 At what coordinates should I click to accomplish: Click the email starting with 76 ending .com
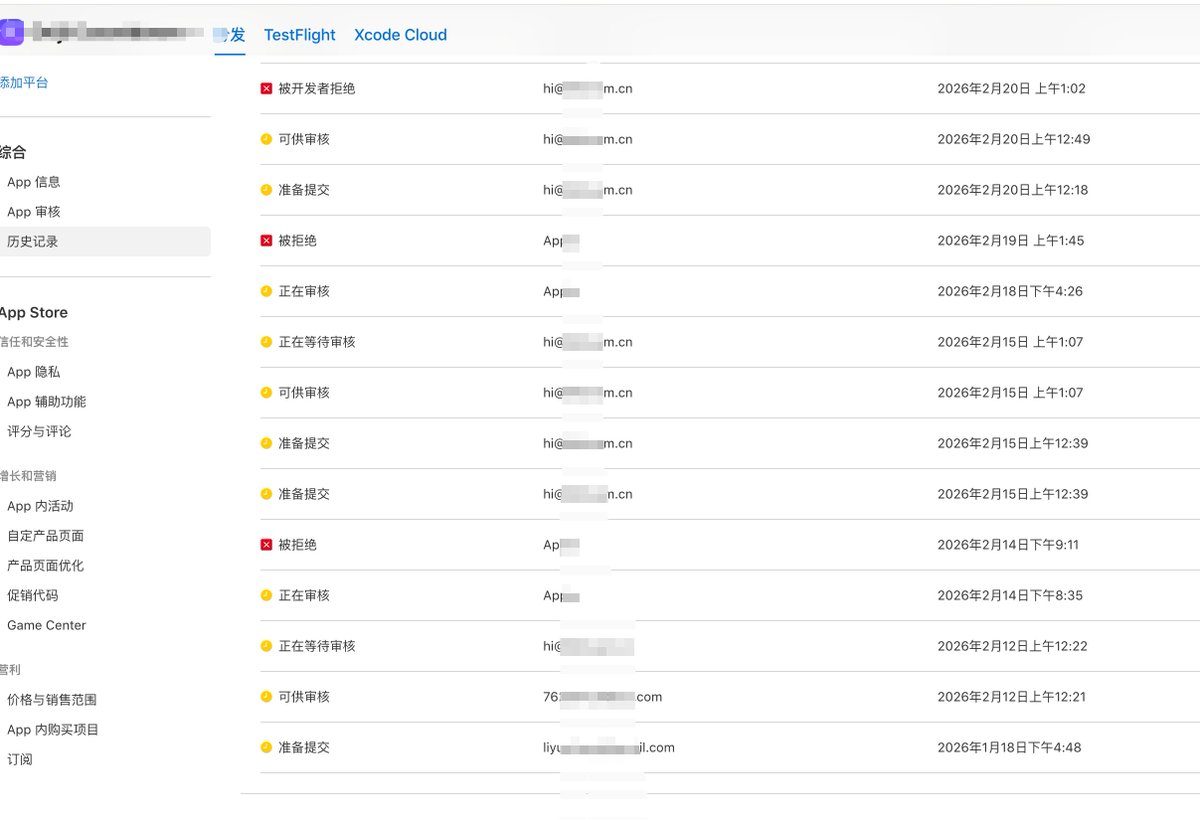coord(603,697)
